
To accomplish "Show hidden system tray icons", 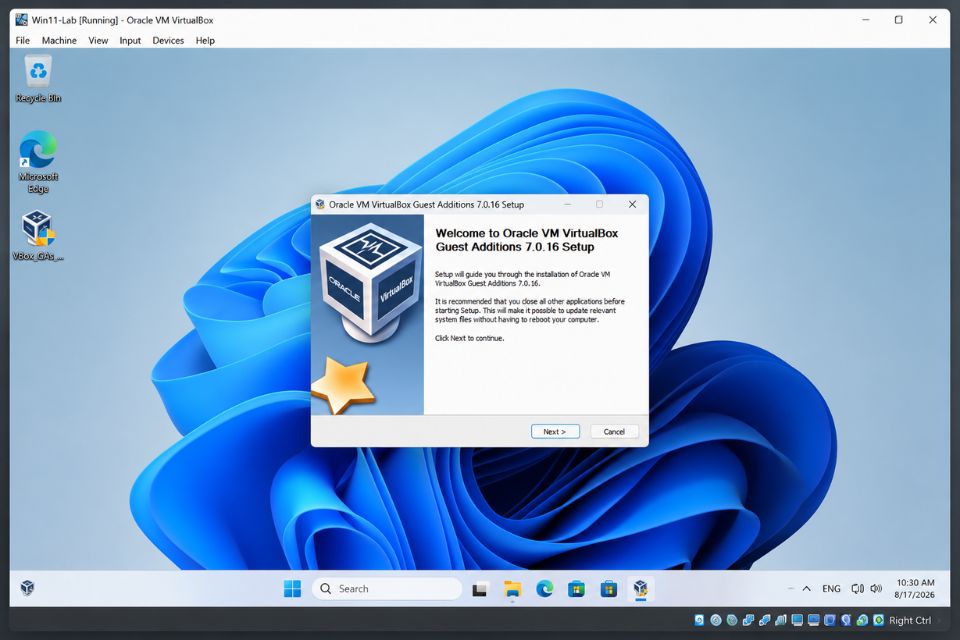I will tap(806, 589).
